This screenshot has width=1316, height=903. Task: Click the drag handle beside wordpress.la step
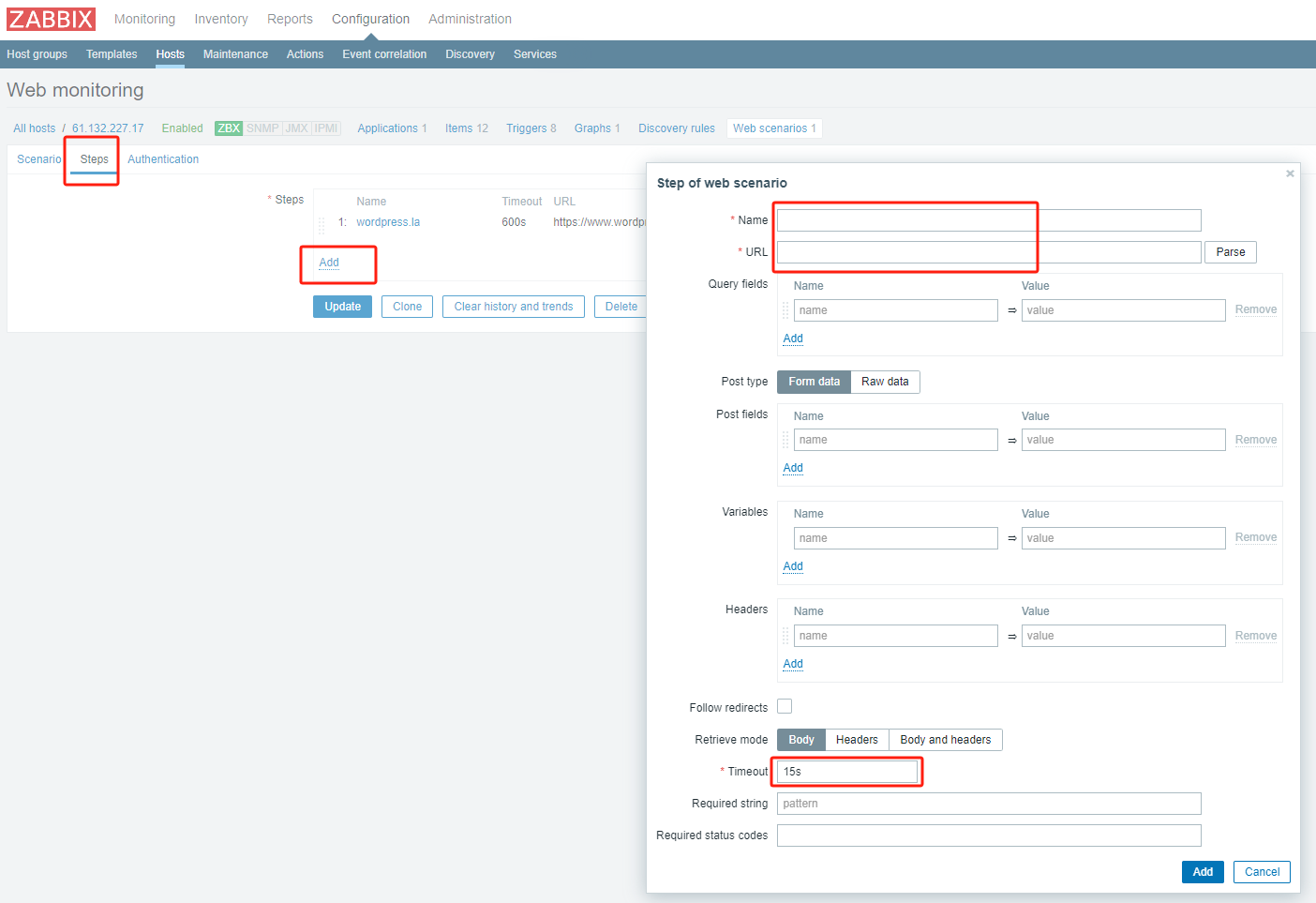[322, 224]
